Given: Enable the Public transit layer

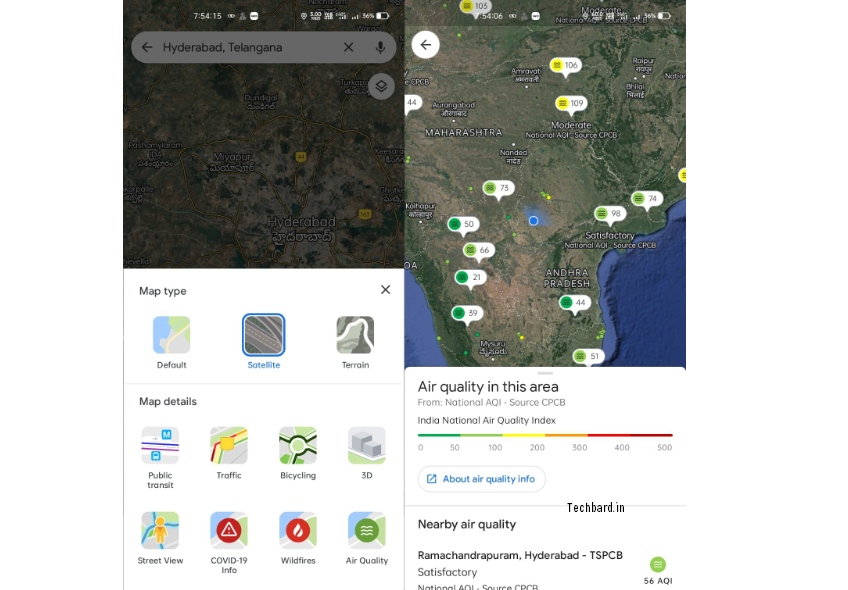Looking at the screenshot, I should [160, 458].
